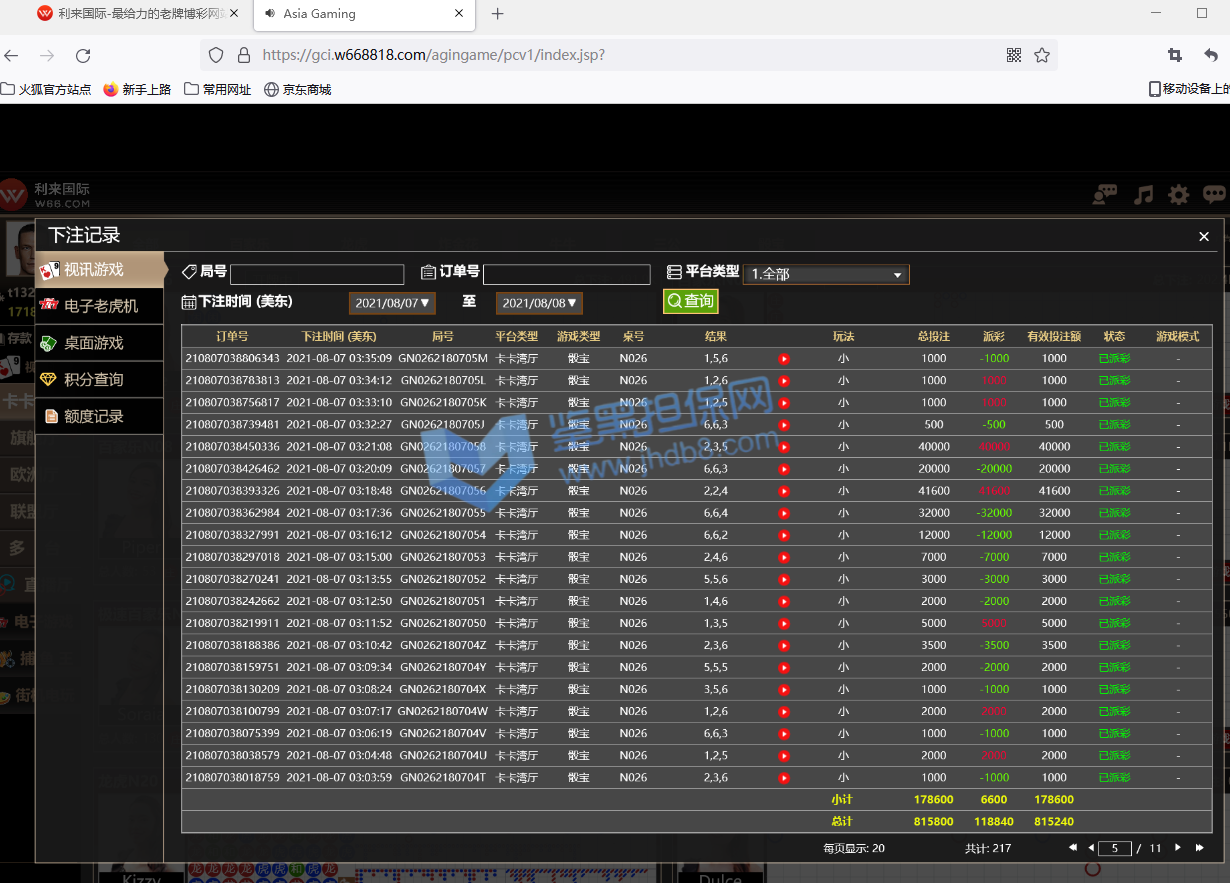This screenshot has height=883, width=1230.
Task: Go to next page of records
Action: (x=1178, y=848)
